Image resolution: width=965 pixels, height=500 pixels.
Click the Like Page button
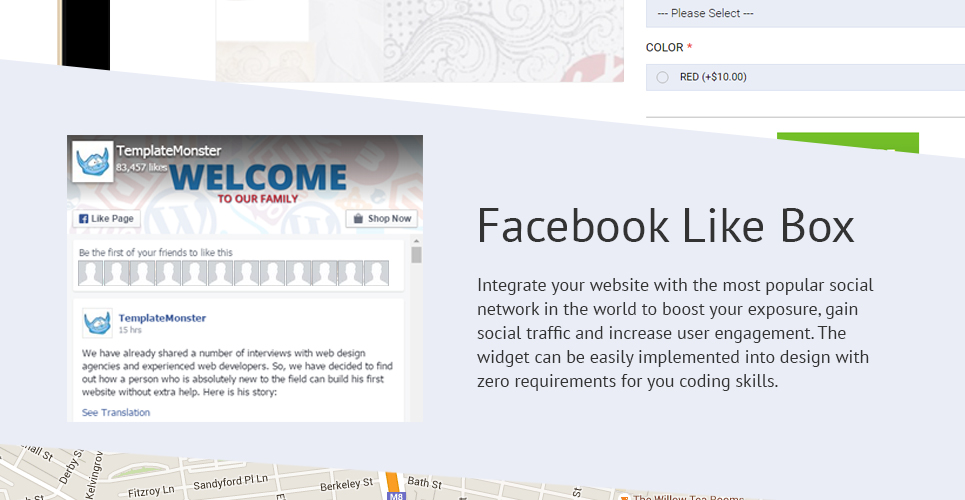point(106,219)
